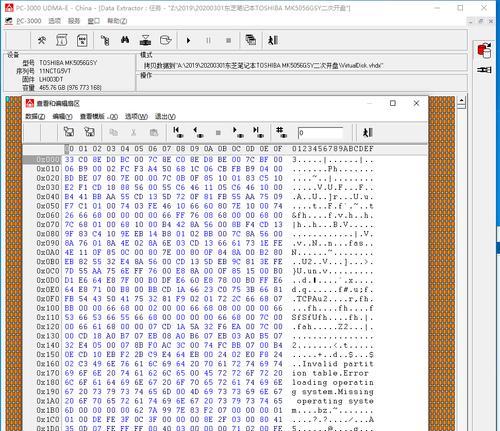500x431 pixels.
Task: Click the hammer and wrench tools icon
Action: pos(42,41)
